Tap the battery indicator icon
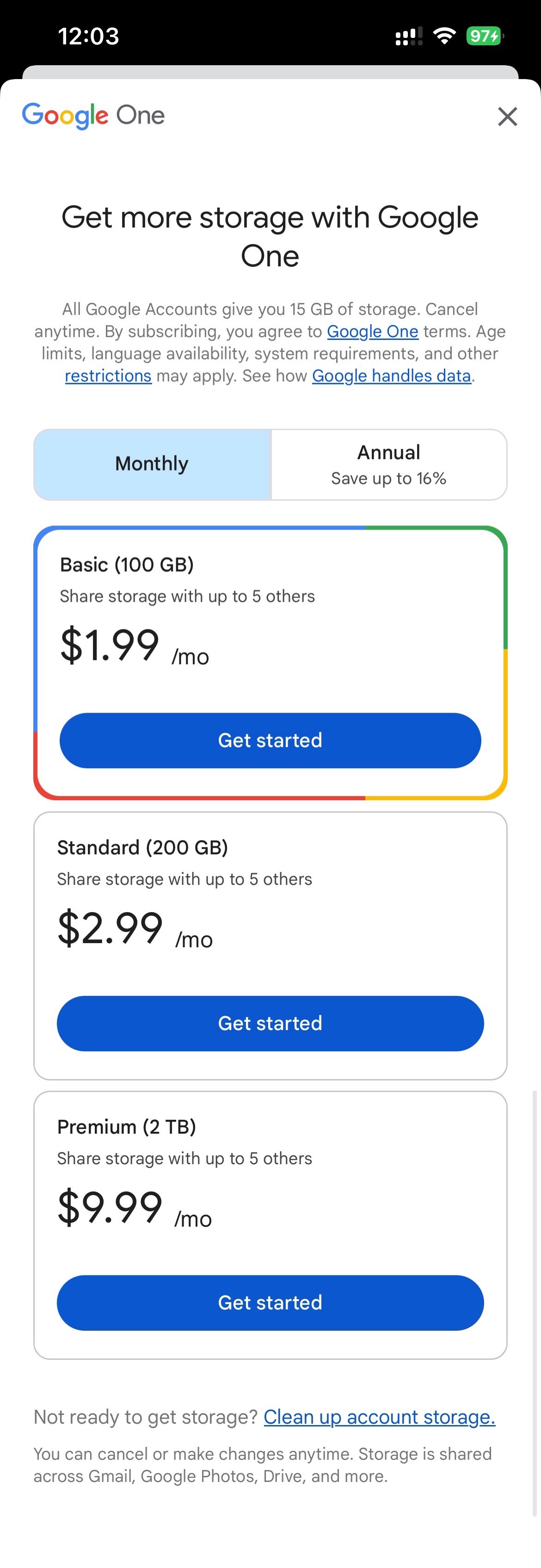Viewport: 541px width, 1568px height. (x=485, y=36)
